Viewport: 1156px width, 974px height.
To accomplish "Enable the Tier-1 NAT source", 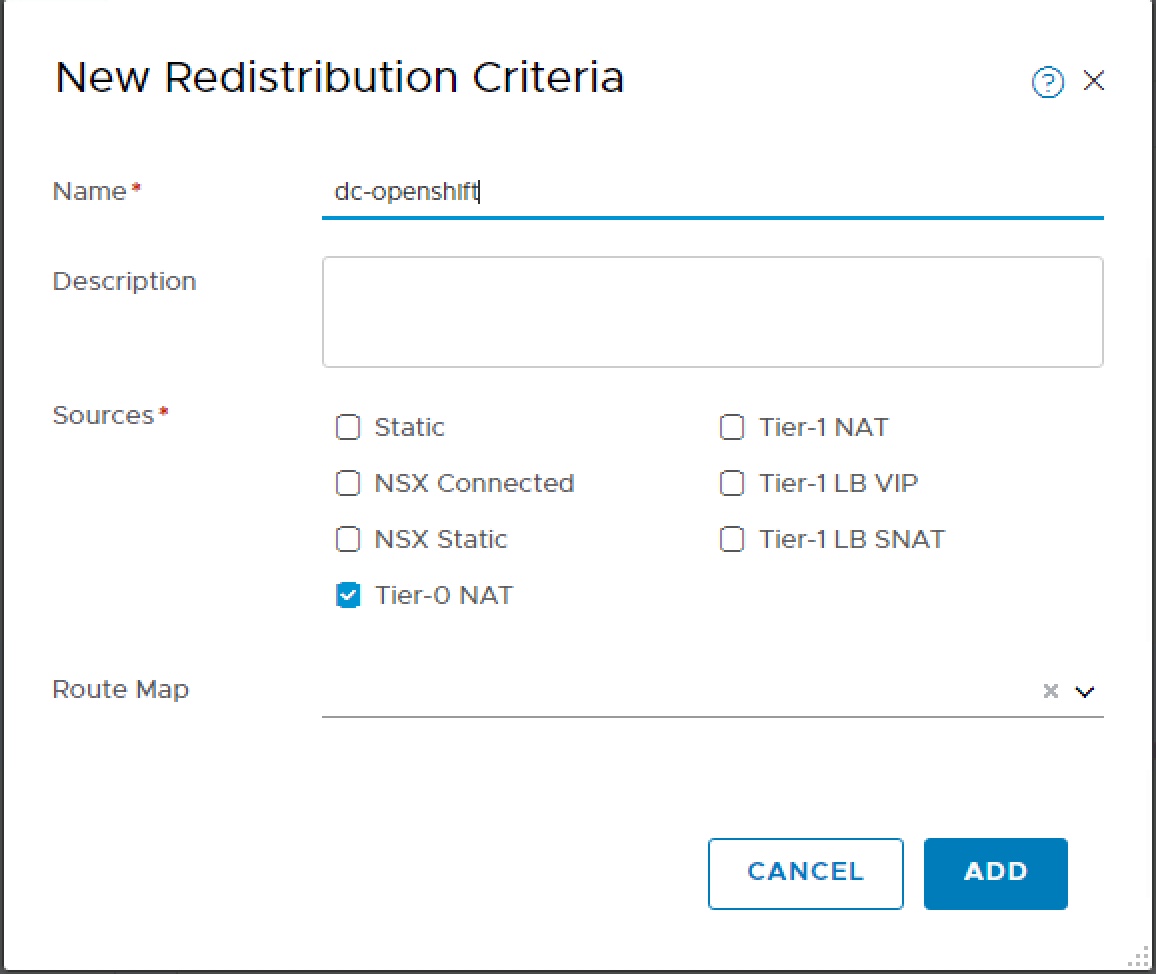I will tap(732, 427).
